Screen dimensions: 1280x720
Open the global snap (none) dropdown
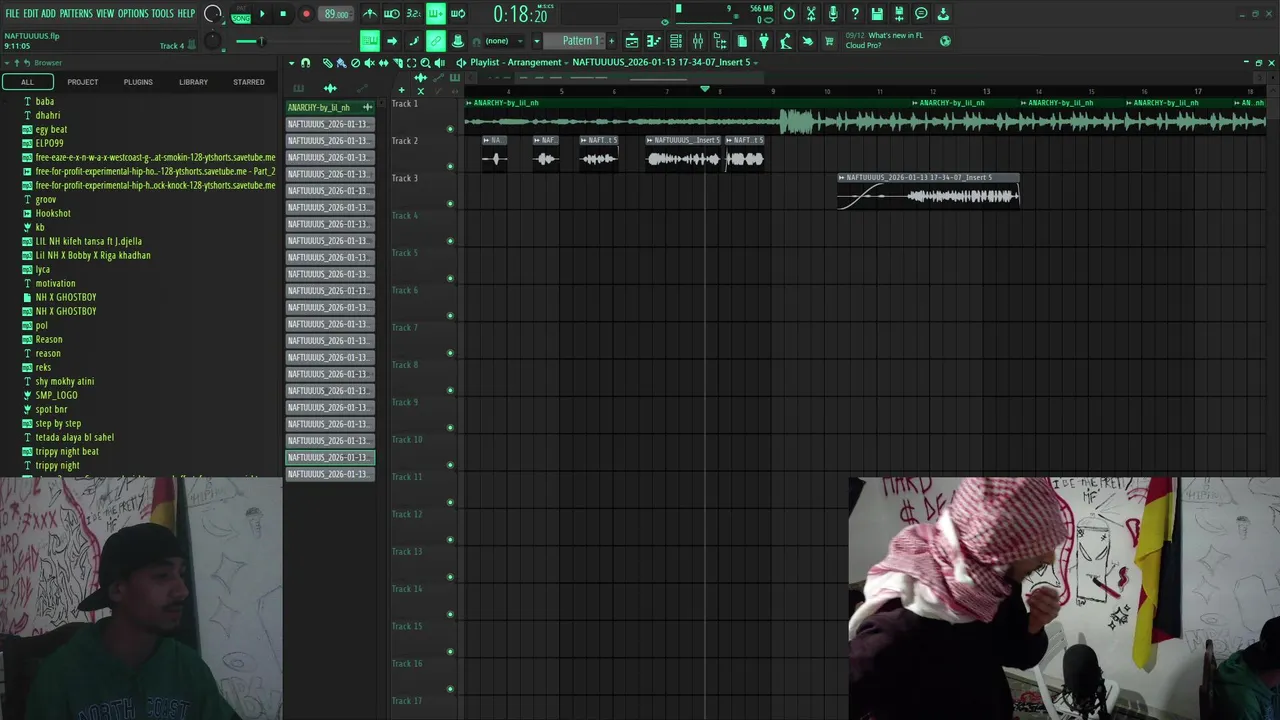[x=503, y=41]
